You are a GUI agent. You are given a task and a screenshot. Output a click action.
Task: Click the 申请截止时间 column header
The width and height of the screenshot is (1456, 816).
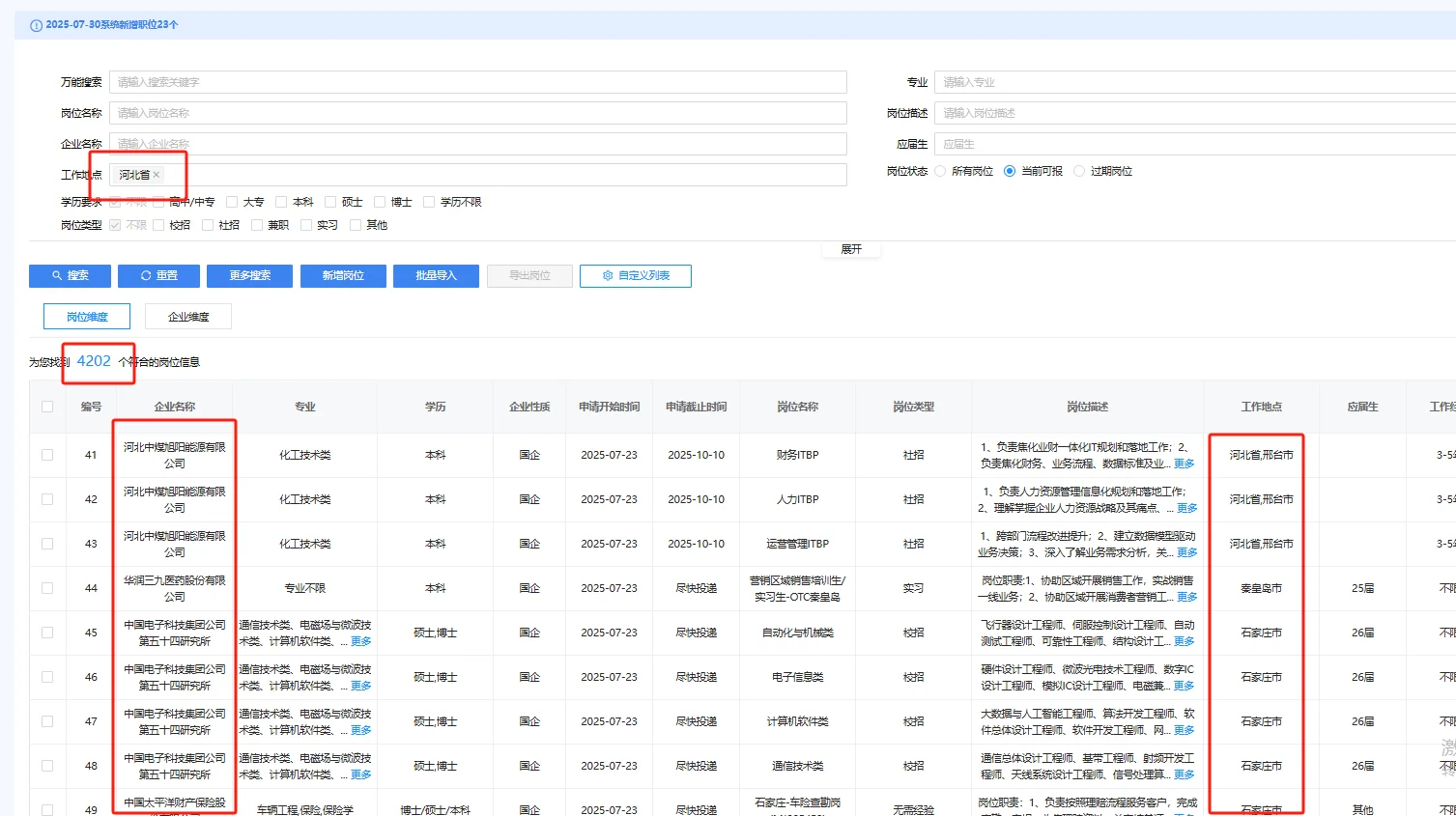tap(697, 407)
